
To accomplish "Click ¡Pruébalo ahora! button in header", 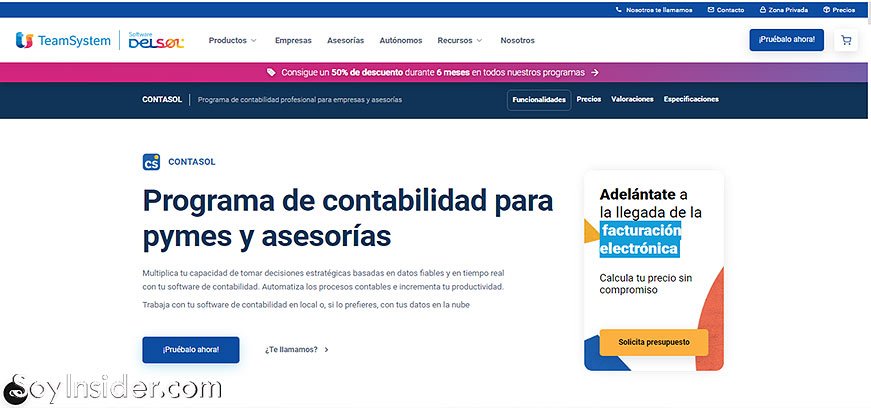I will click(x=787, y=40).
